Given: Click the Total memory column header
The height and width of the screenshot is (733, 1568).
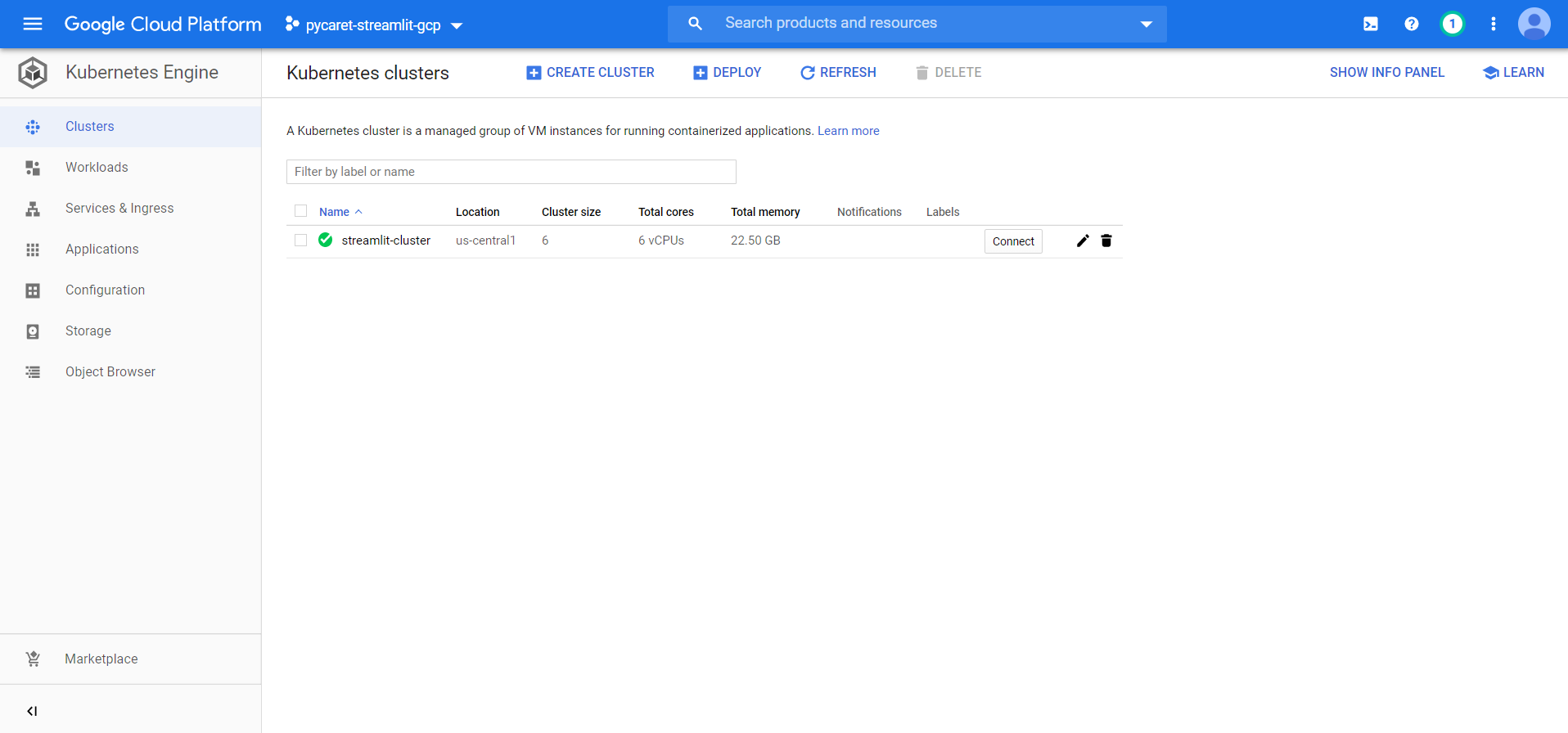Looking at the screenshot, I should tap(765, 212).
